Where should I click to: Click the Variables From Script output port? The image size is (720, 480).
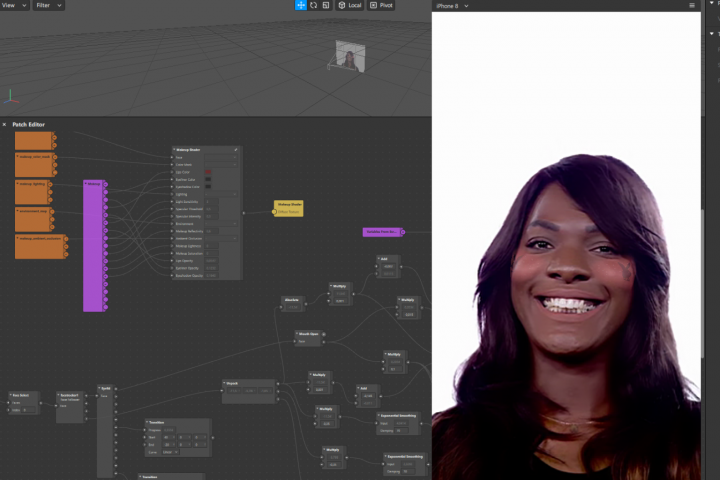coord(403,232)
